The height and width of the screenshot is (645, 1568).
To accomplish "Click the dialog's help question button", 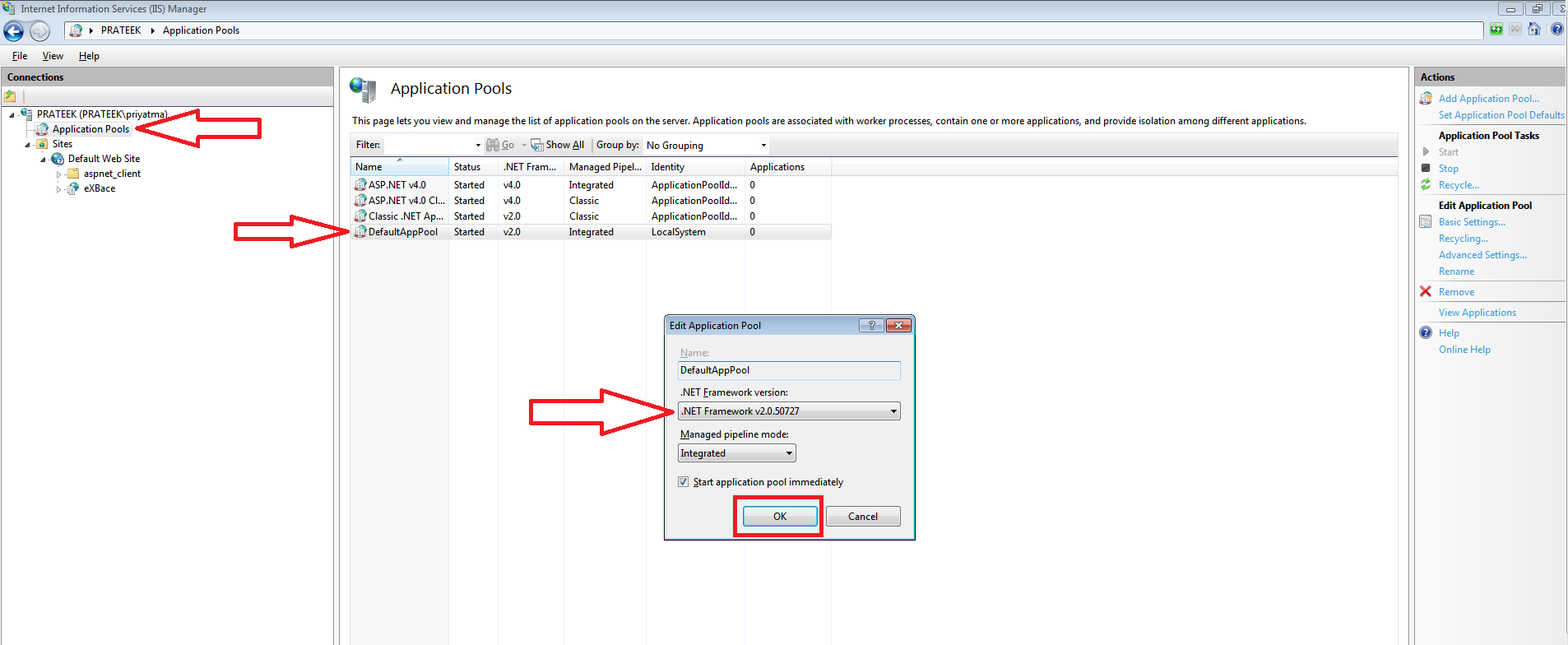I will click(871, 326).
